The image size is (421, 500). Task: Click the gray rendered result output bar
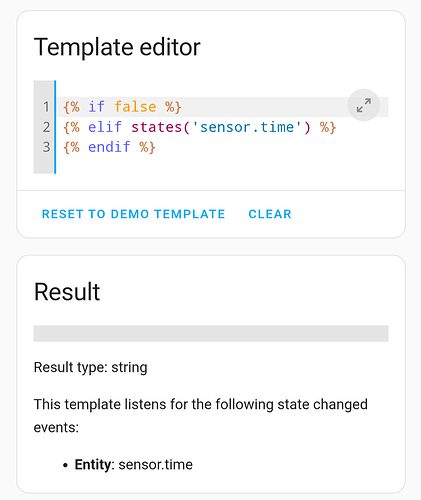click(x=211, y=333)
